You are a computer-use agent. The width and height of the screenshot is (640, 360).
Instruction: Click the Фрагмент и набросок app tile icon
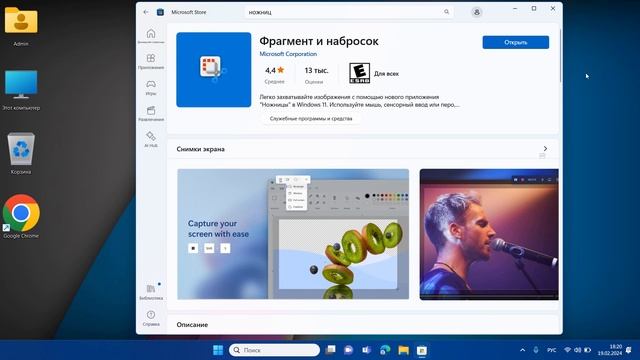click(213, 70)
